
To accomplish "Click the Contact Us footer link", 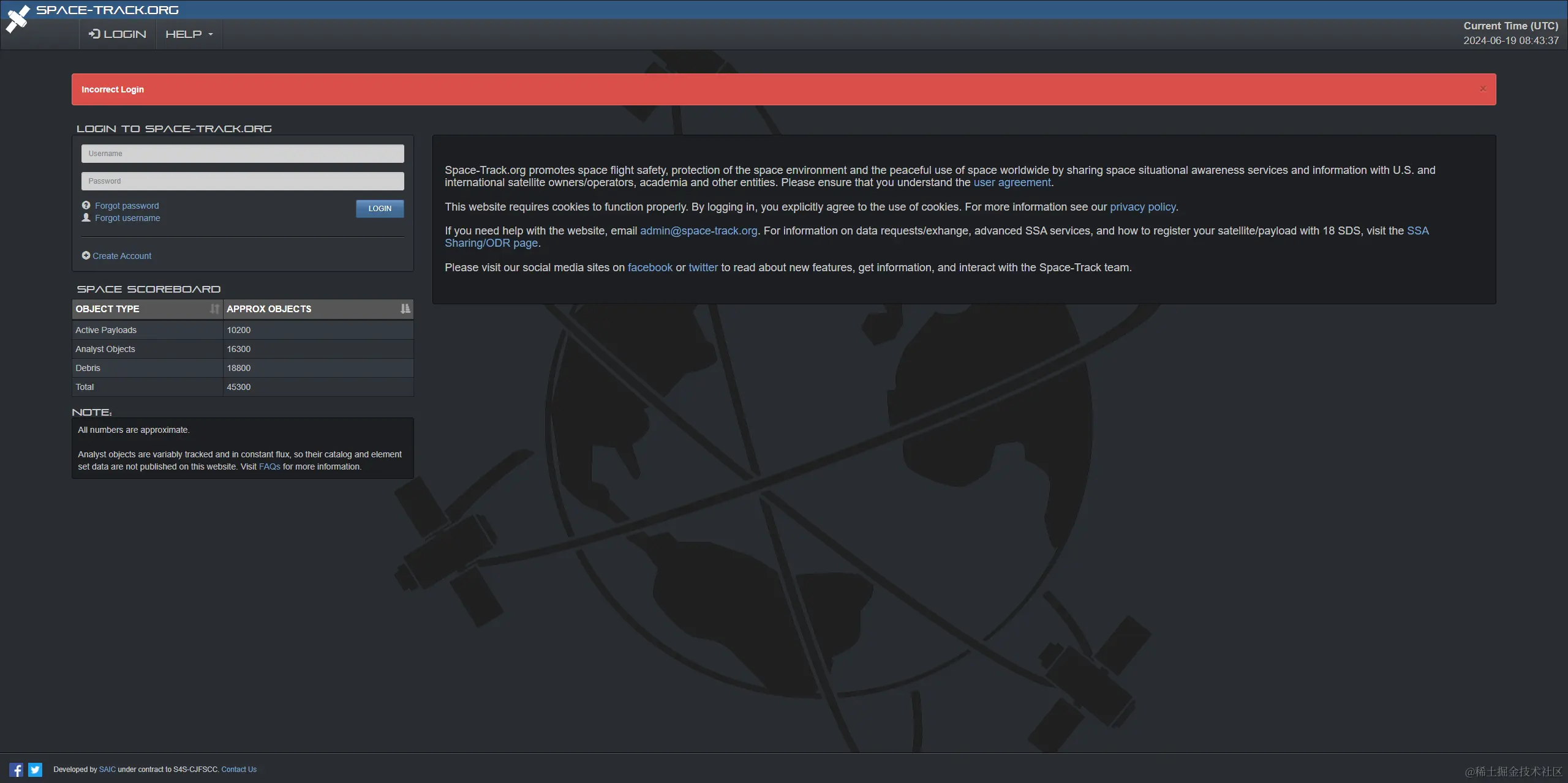I will 239,770.
